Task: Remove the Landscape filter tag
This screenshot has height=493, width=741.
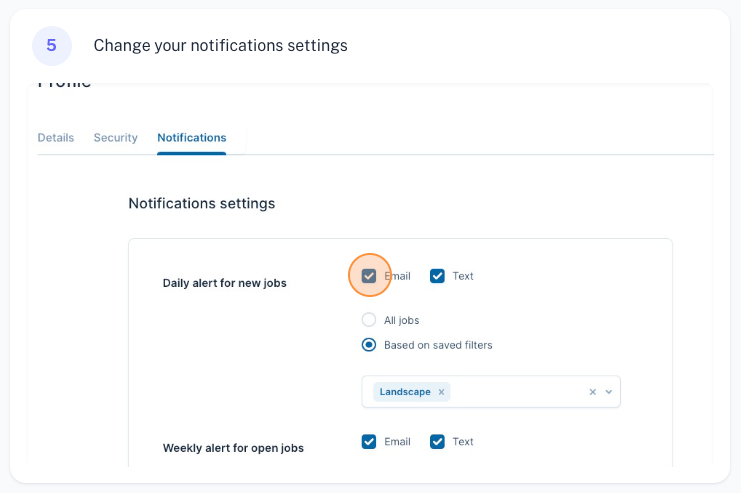Action: (x=441, y=392)
